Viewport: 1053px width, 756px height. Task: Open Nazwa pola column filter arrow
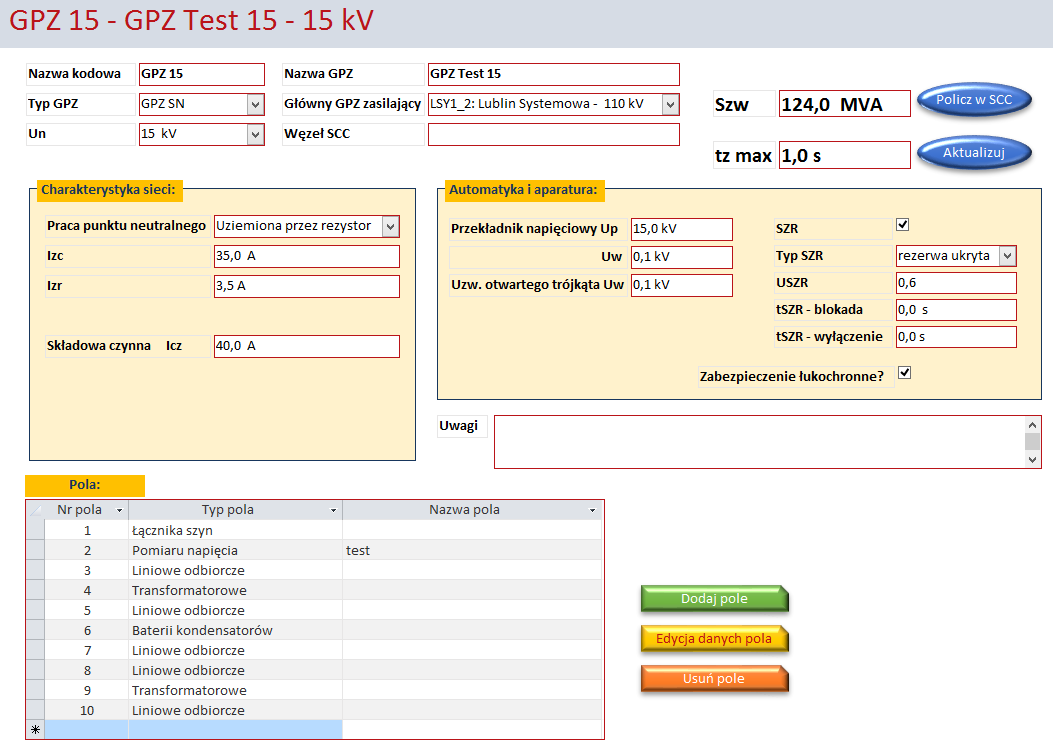pos(592,510)
